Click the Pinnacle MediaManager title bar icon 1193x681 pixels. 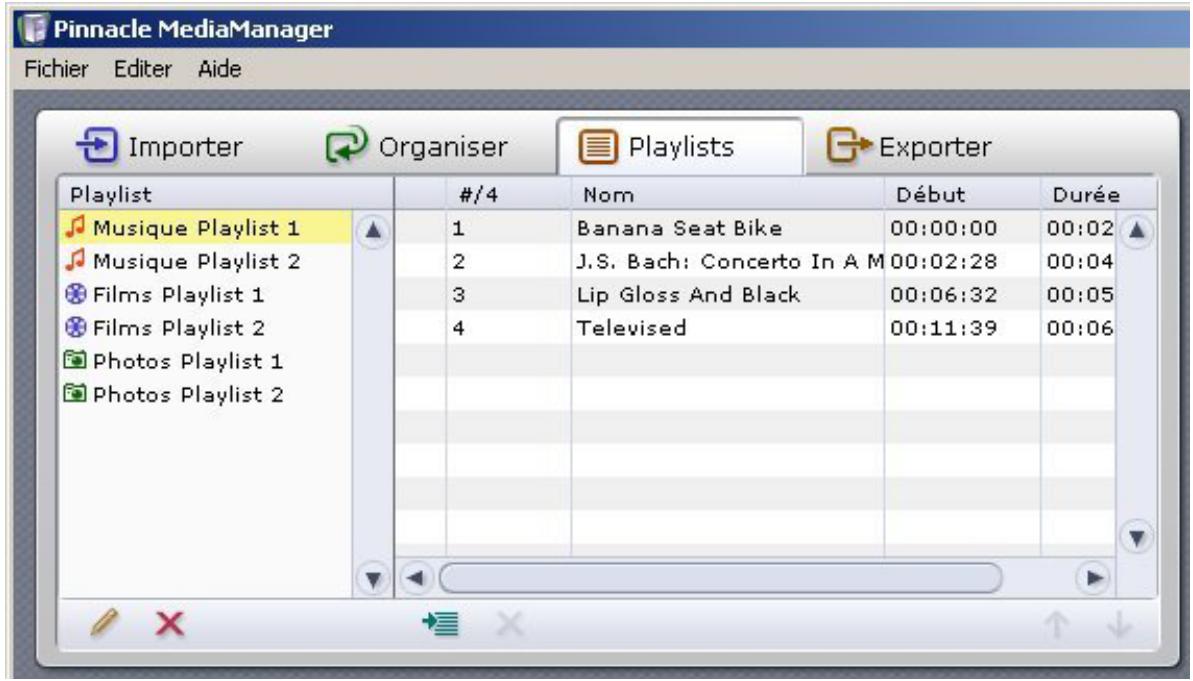click(33, 29)
